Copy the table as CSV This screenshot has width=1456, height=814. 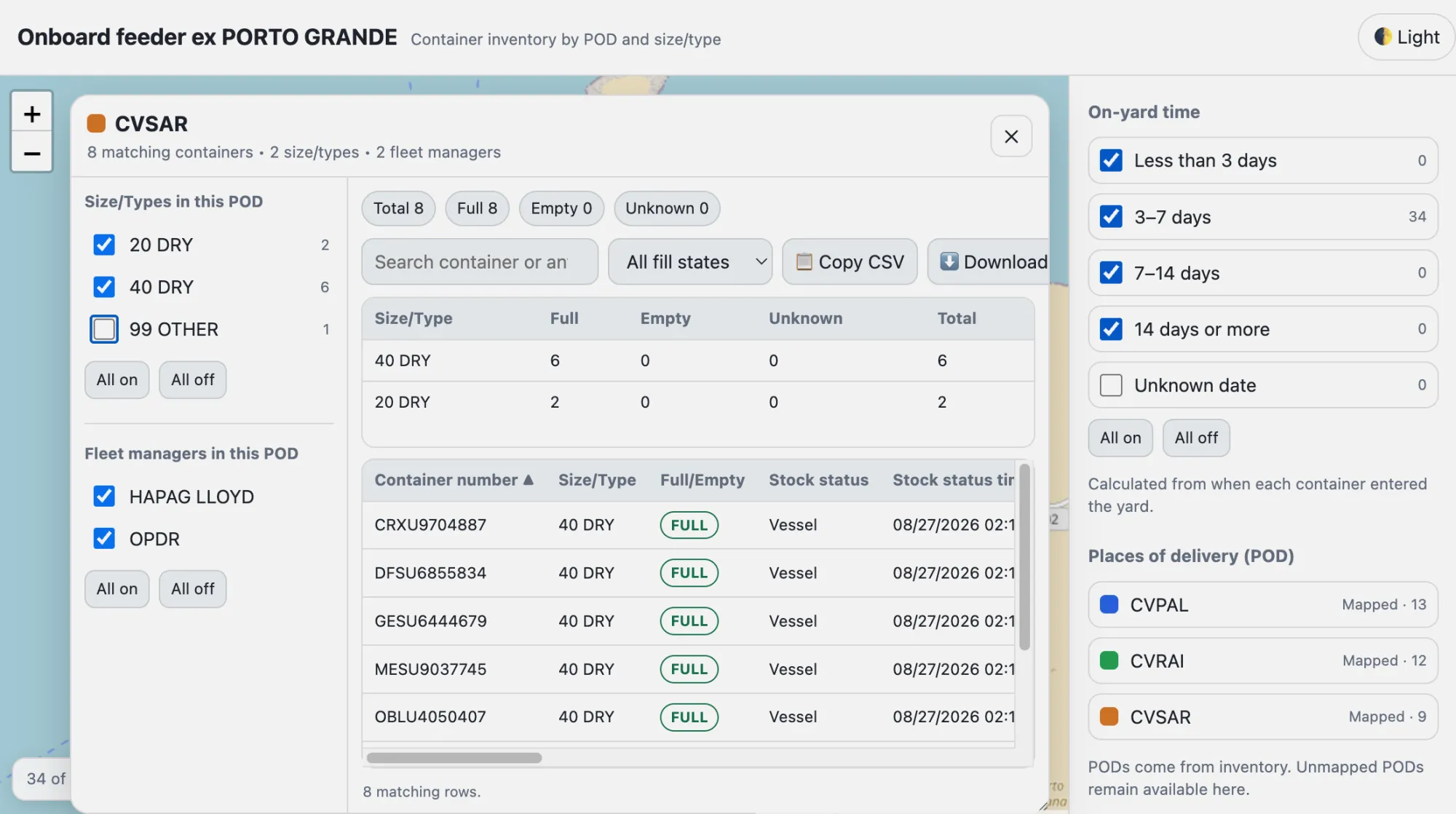click(x=850, y=261)
